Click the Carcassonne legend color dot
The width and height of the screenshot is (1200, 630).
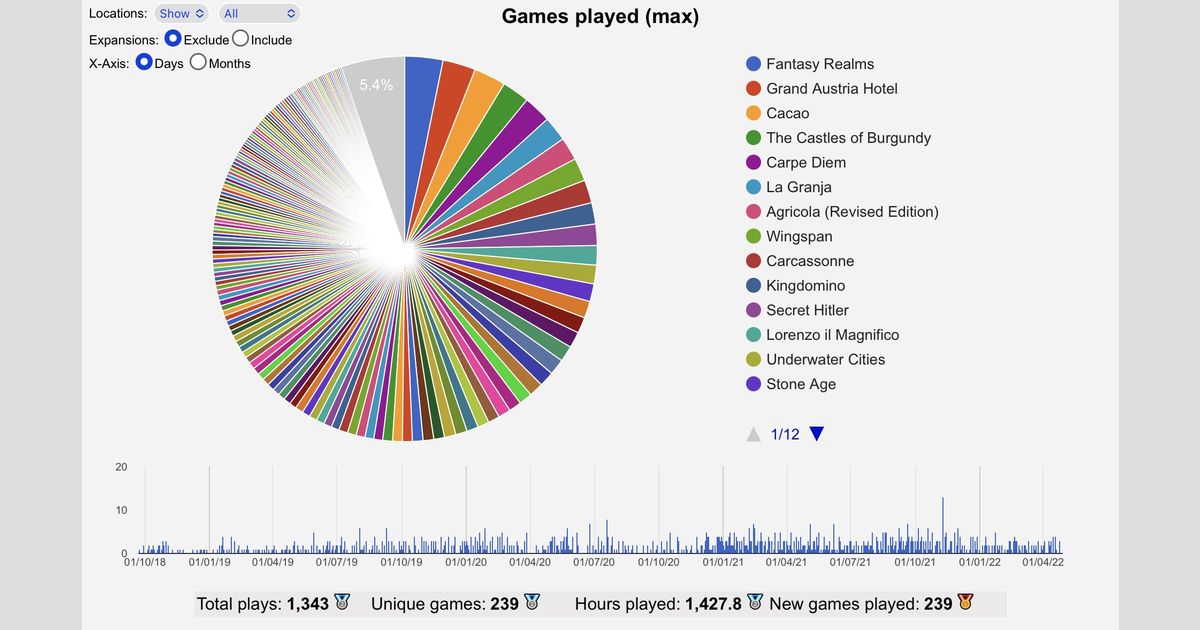754,261
